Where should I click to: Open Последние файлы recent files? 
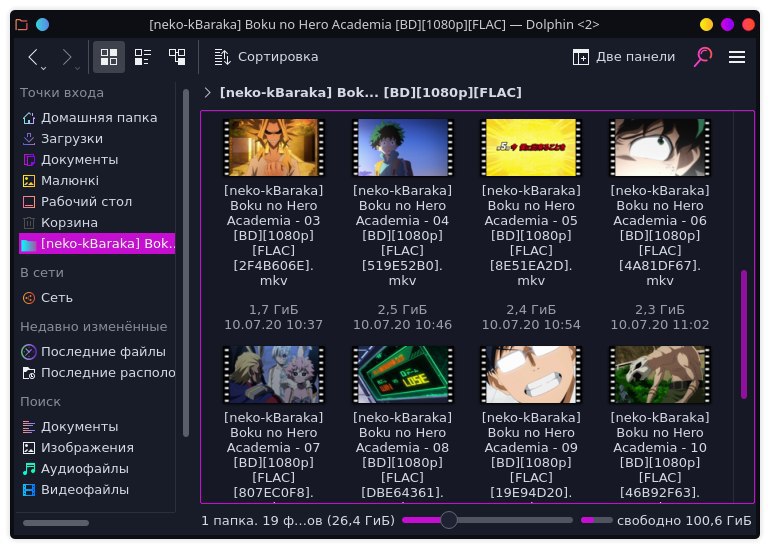tap(97, 352)
